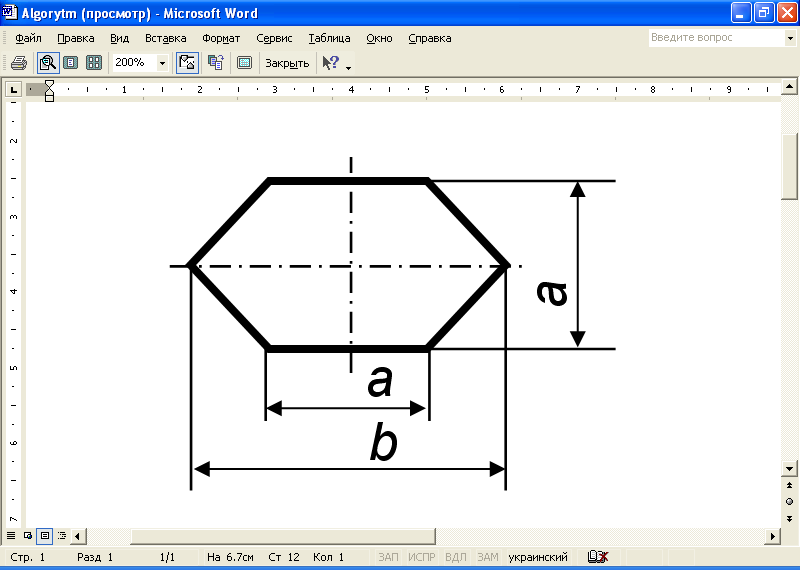Click the 1/1 page count entry
Image resolution: width=800 pixels, height=570 pixels.
pyautogui.click(x=167, y=557)
